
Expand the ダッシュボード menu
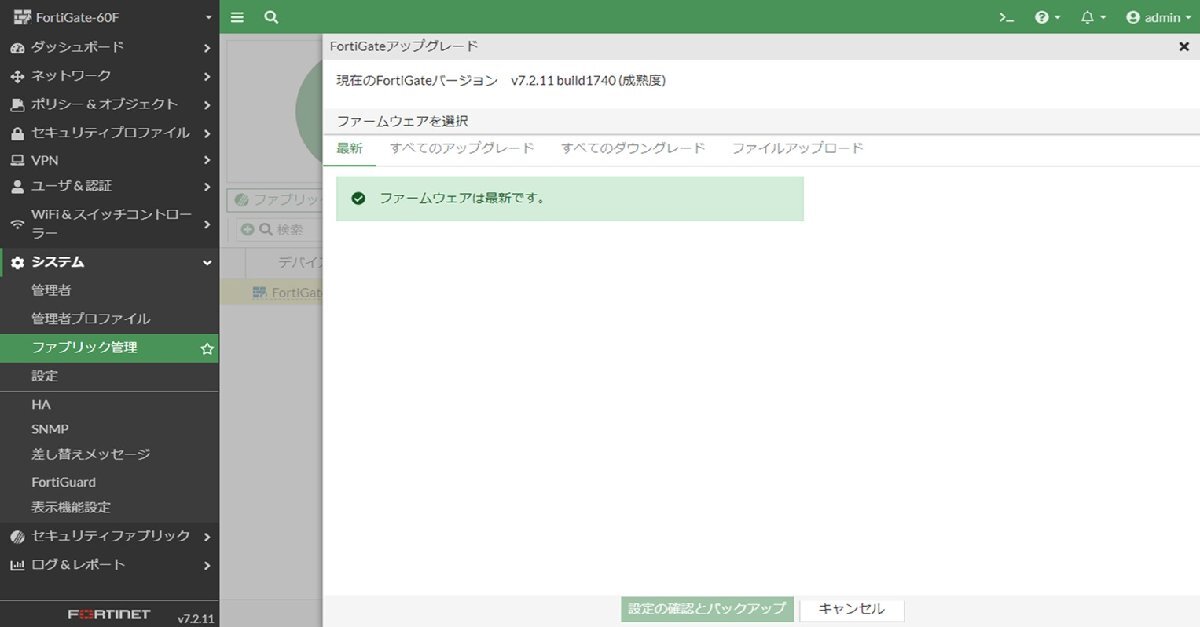pos(108,47)
